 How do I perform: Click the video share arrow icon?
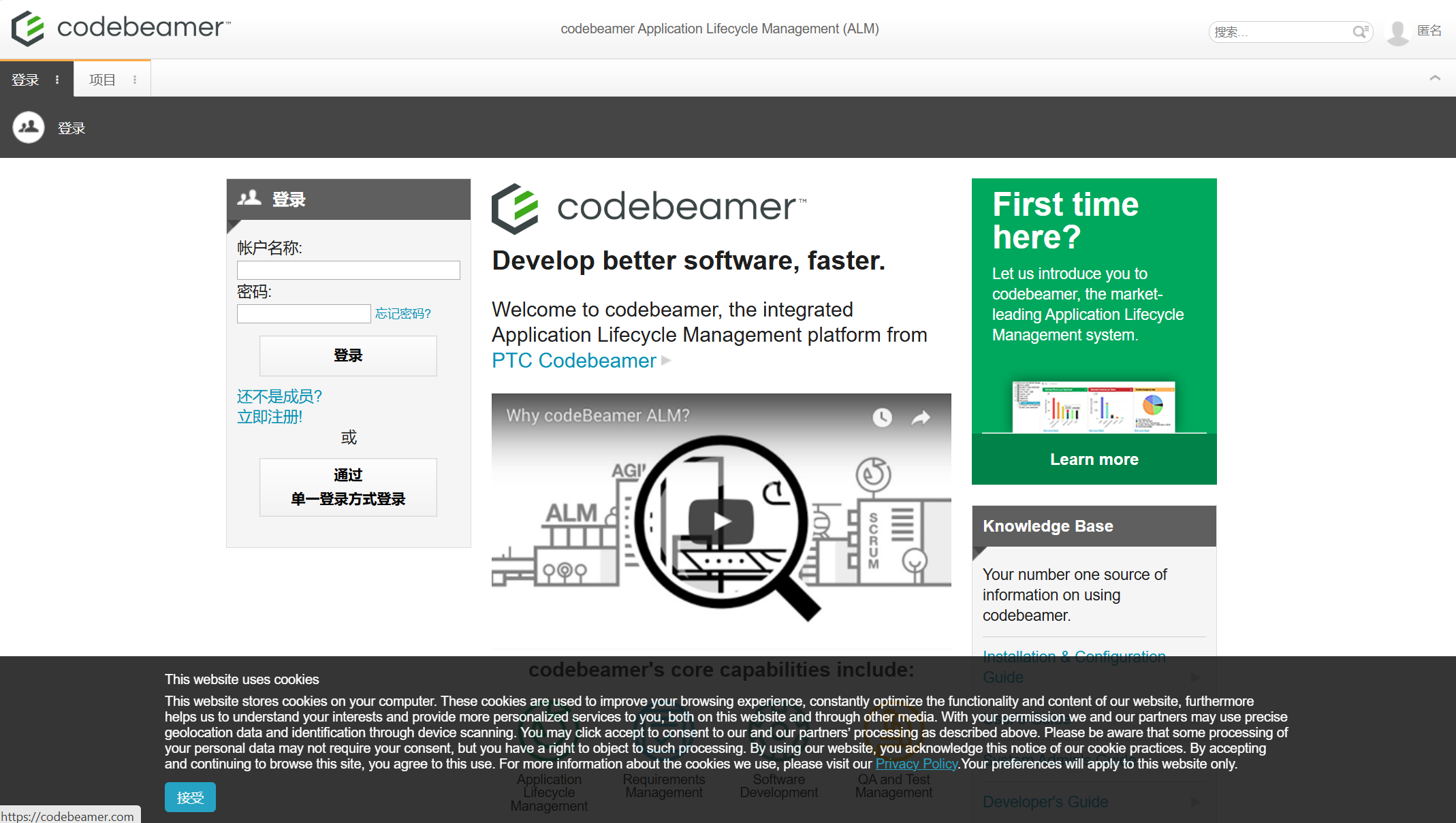(921, 417)
